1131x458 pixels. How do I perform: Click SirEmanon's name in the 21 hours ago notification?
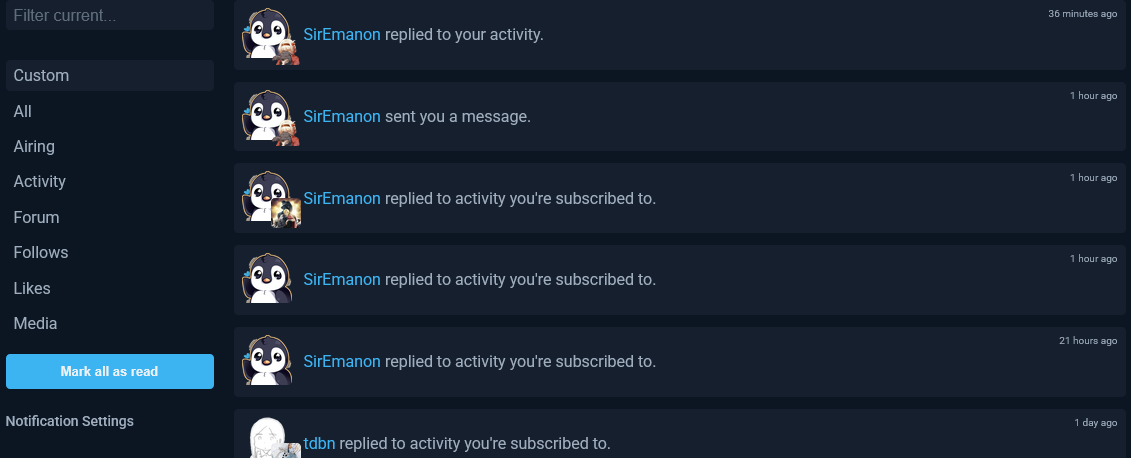click(x=342, y=361)
